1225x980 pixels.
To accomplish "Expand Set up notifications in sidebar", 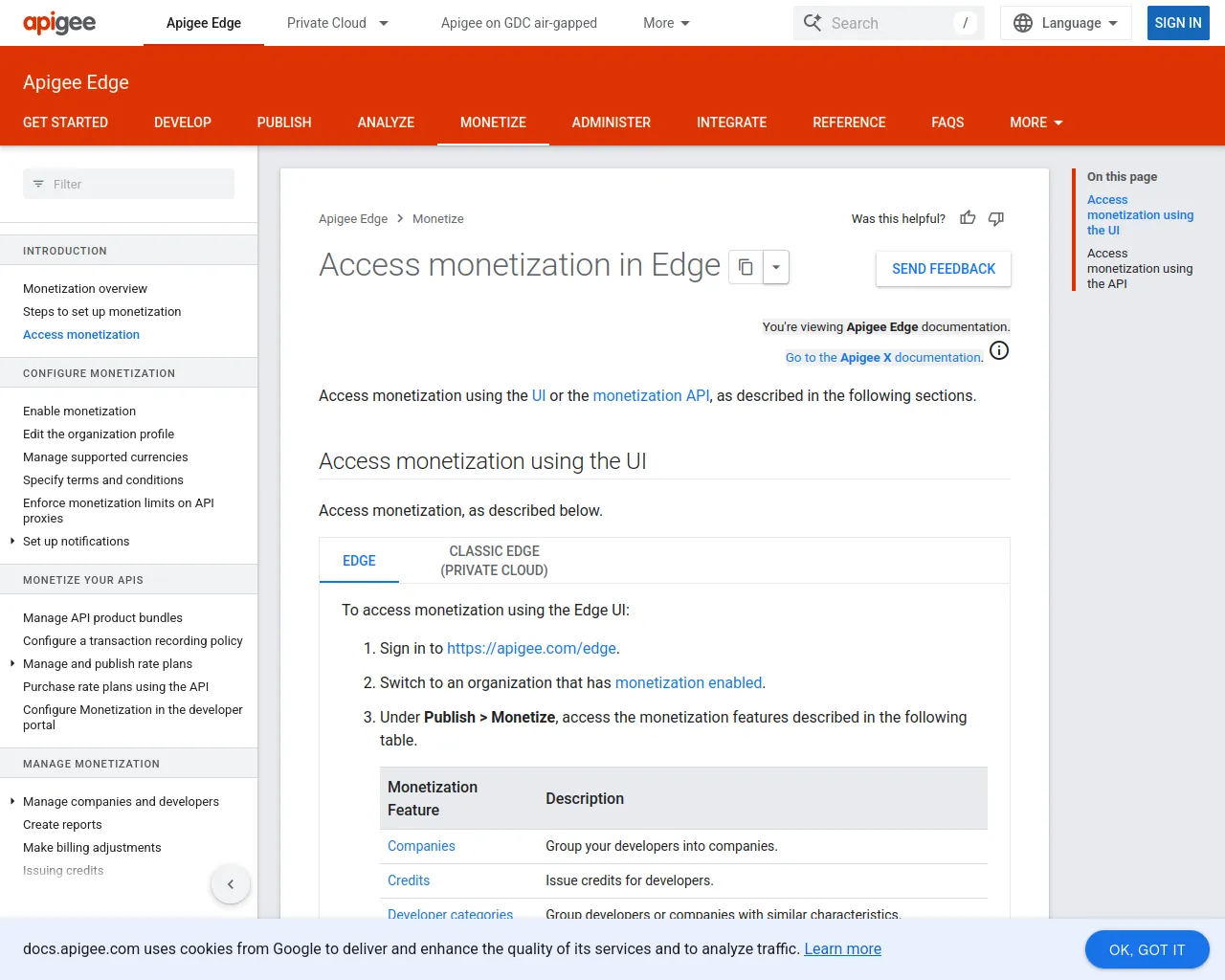I will coord(11,542).
